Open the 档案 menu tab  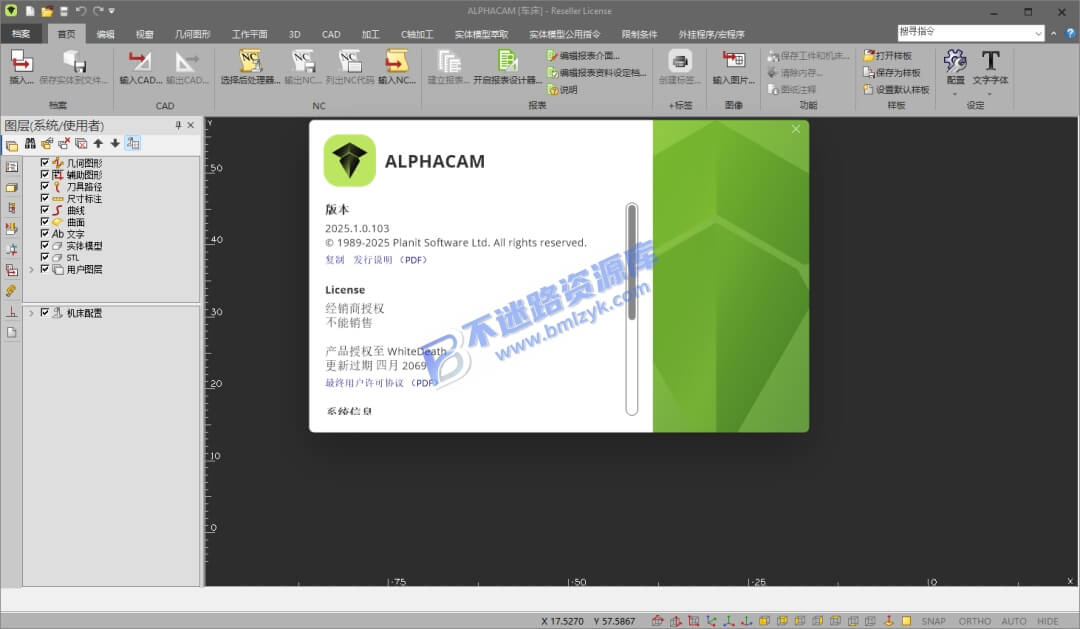click(21, 34)
